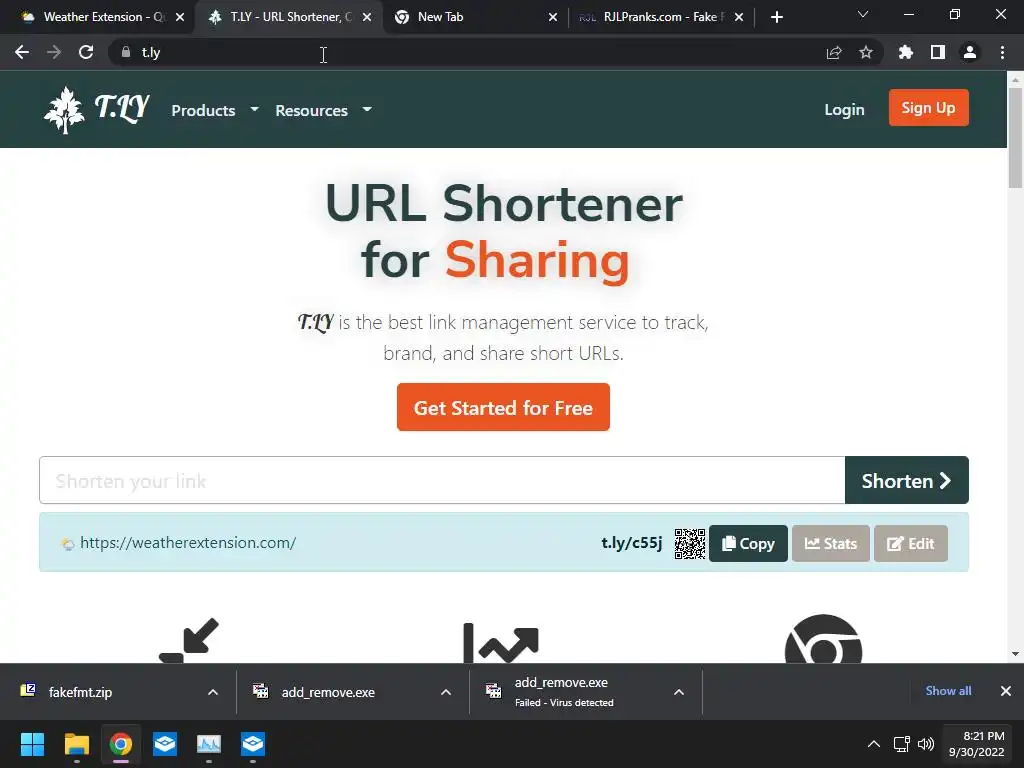Copy the t.ly/c55j short link
This screenshot has height=768, width=1024.
click(748, 543)
